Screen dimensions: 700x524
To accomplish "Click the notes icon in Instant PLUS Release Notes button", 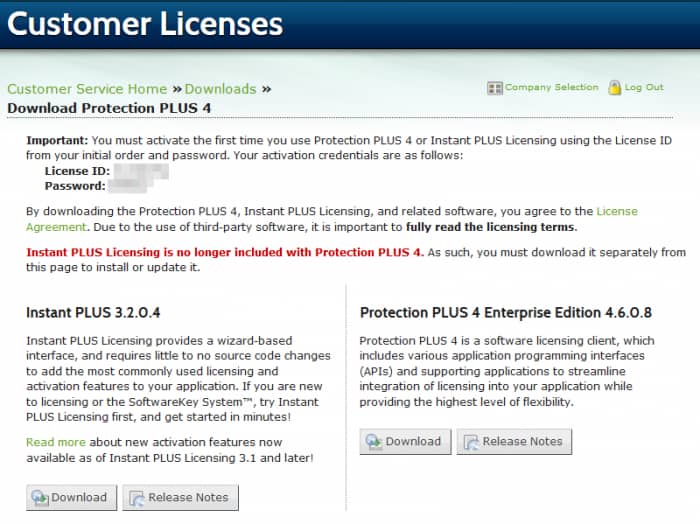I will coord(137,498).
